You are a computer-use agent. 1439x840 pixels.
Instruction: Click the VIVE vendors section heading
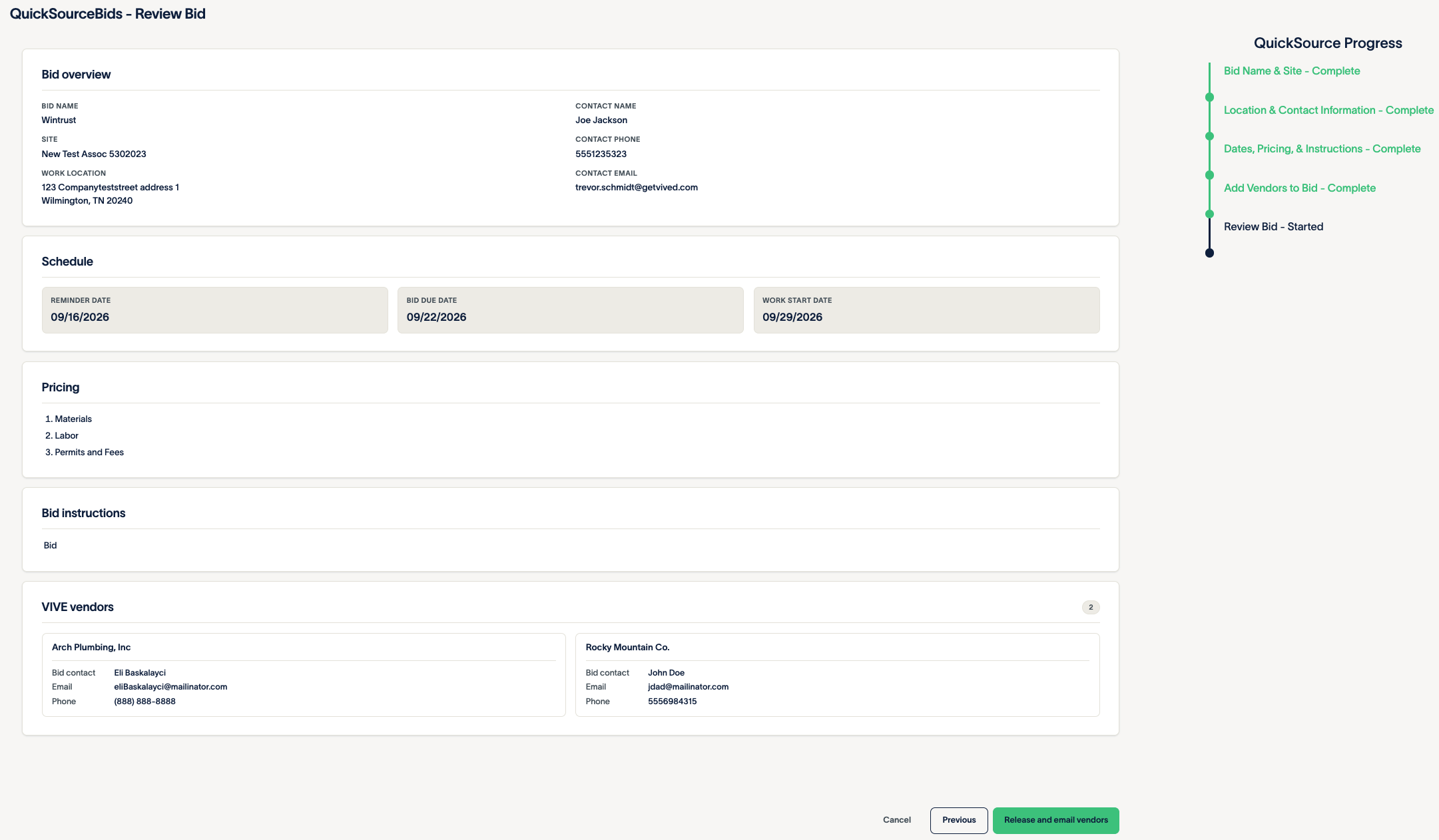[x=77, y=607]
